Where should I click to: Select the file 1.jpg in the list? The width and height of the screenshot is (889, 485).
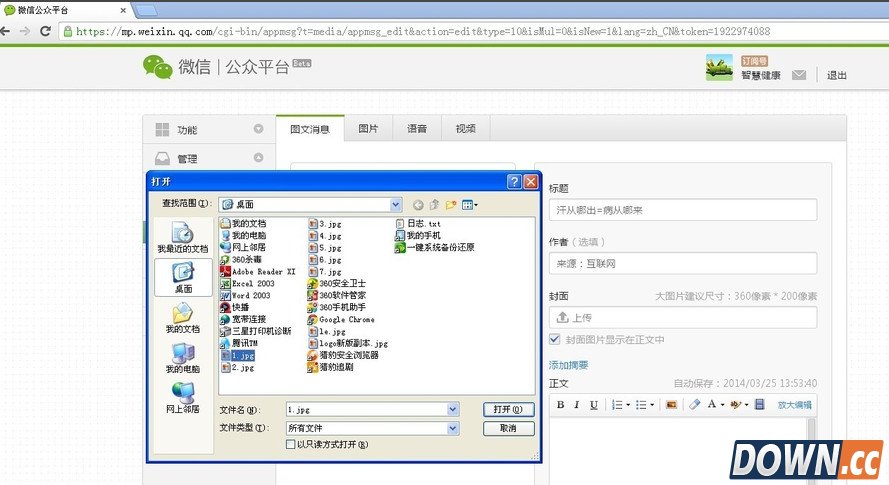pos(238,356)
